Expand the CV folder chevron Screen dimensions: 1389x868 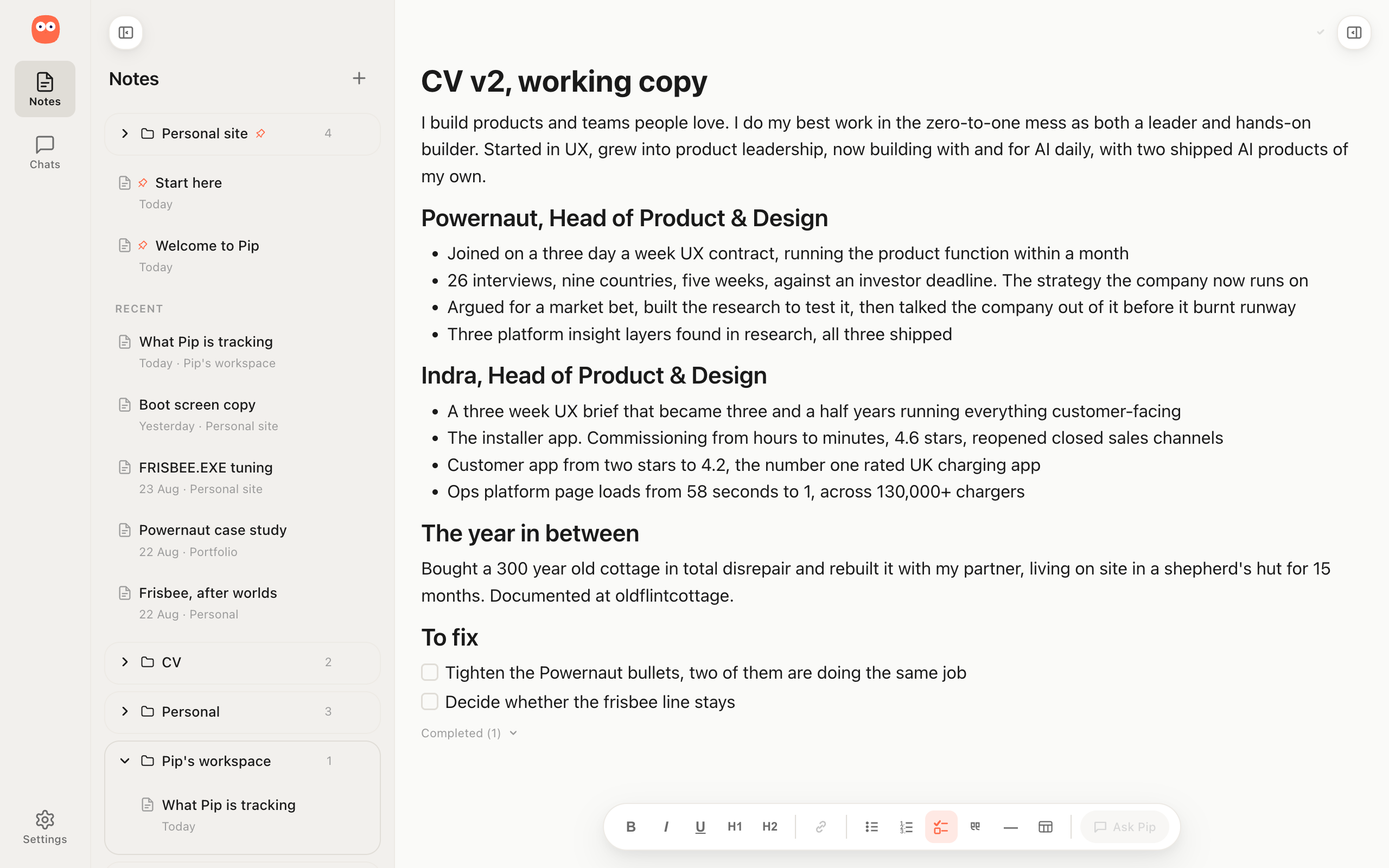(x=125, y=662)
